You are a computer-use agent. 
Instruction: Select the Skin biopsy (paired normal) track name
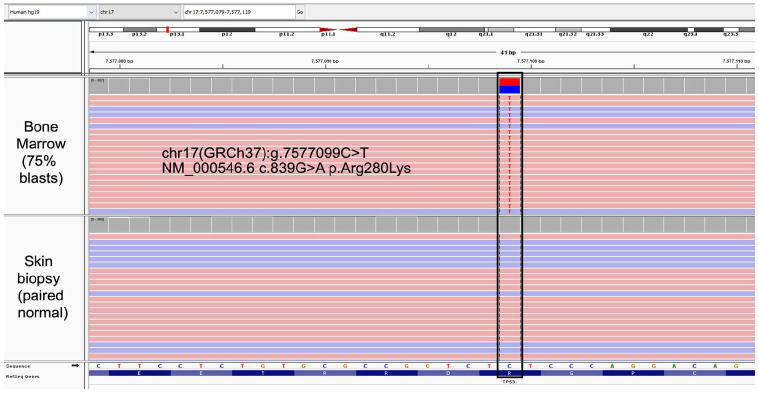coord(43,287)
